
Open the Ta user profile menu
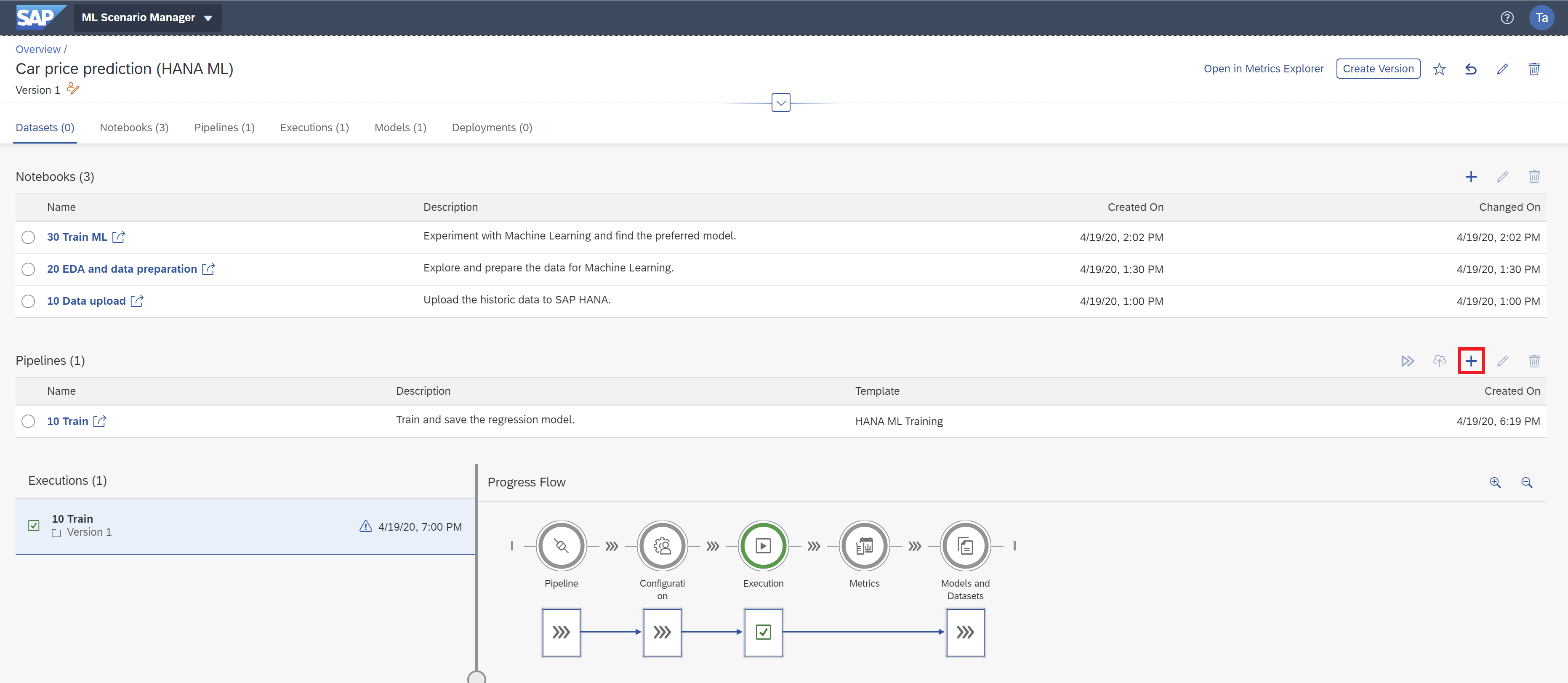coord(1541,18)
